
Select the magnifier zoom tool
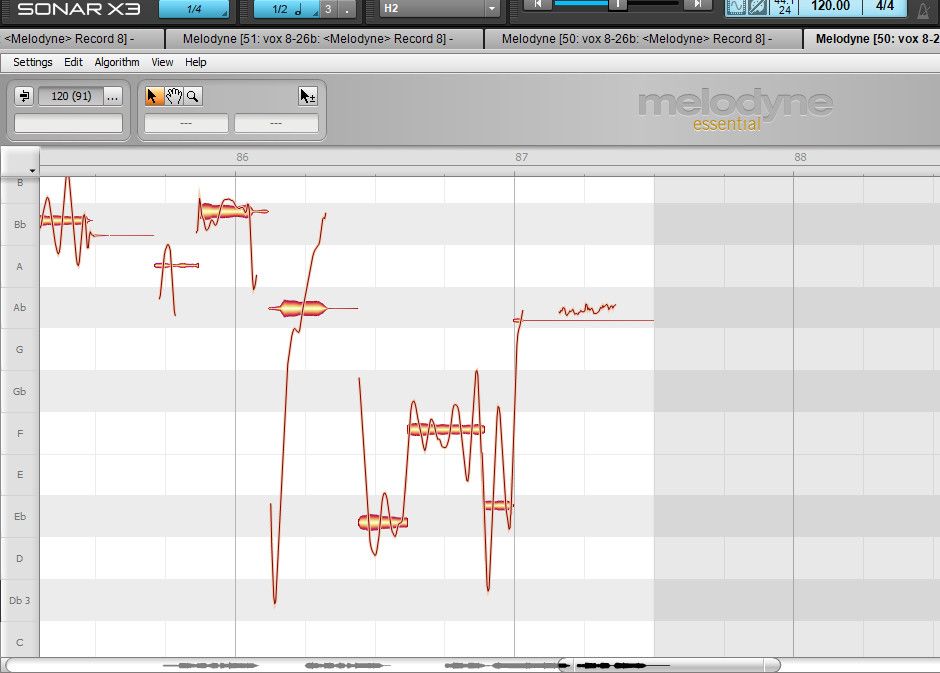pos(192,96)
